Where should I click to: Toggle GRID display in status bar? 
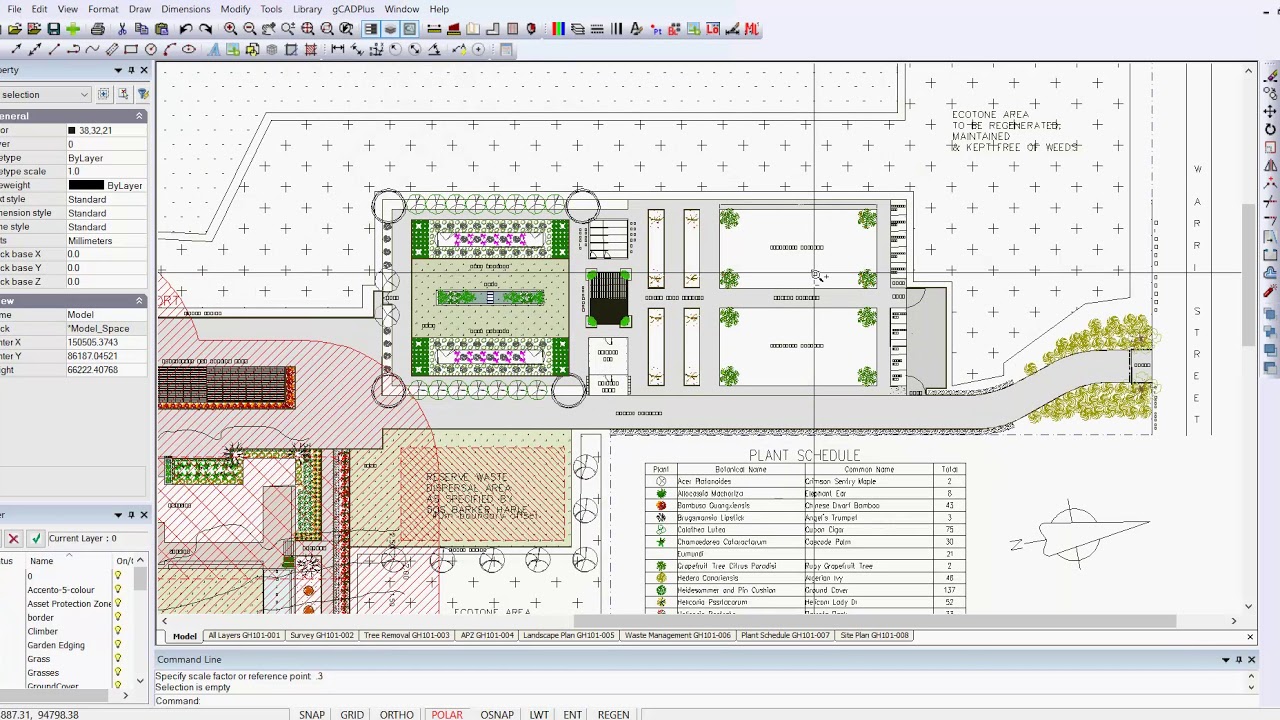352,714
